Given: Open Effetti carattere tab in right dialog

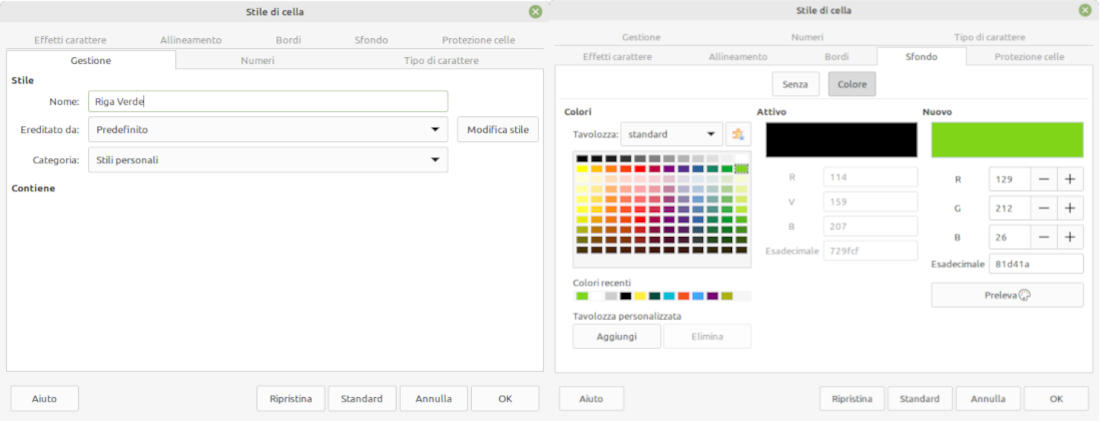Looking at the screenshot, I should coord(617,57).
